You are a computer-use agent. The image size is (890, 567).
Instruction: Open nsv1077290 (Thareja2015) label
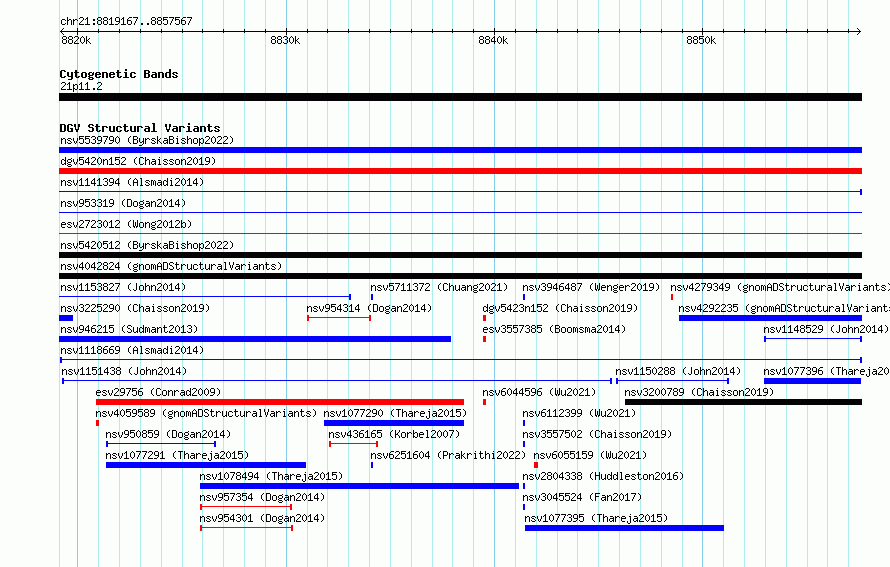pos(395,413)
